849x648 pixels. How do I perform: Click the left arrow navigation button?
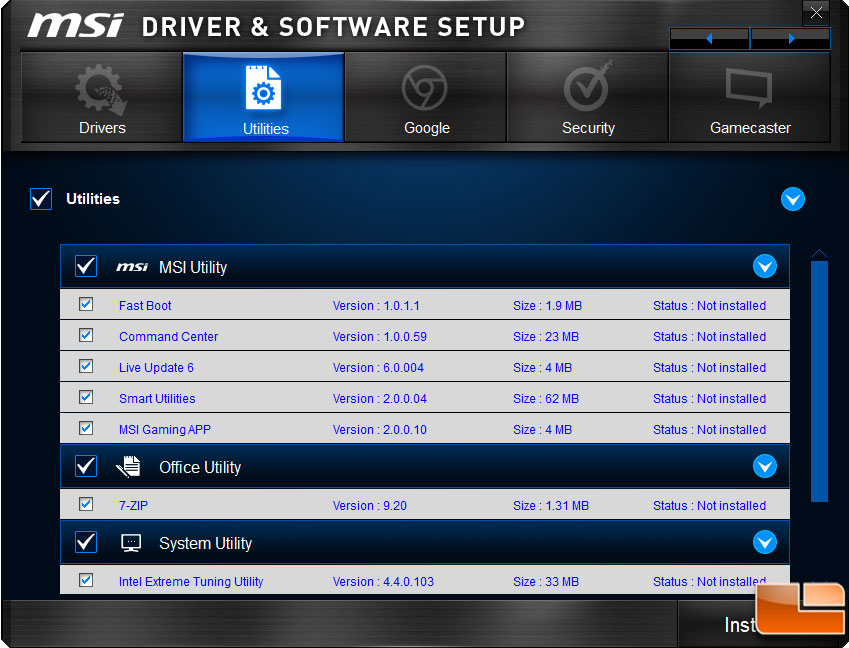pos(709,38)
